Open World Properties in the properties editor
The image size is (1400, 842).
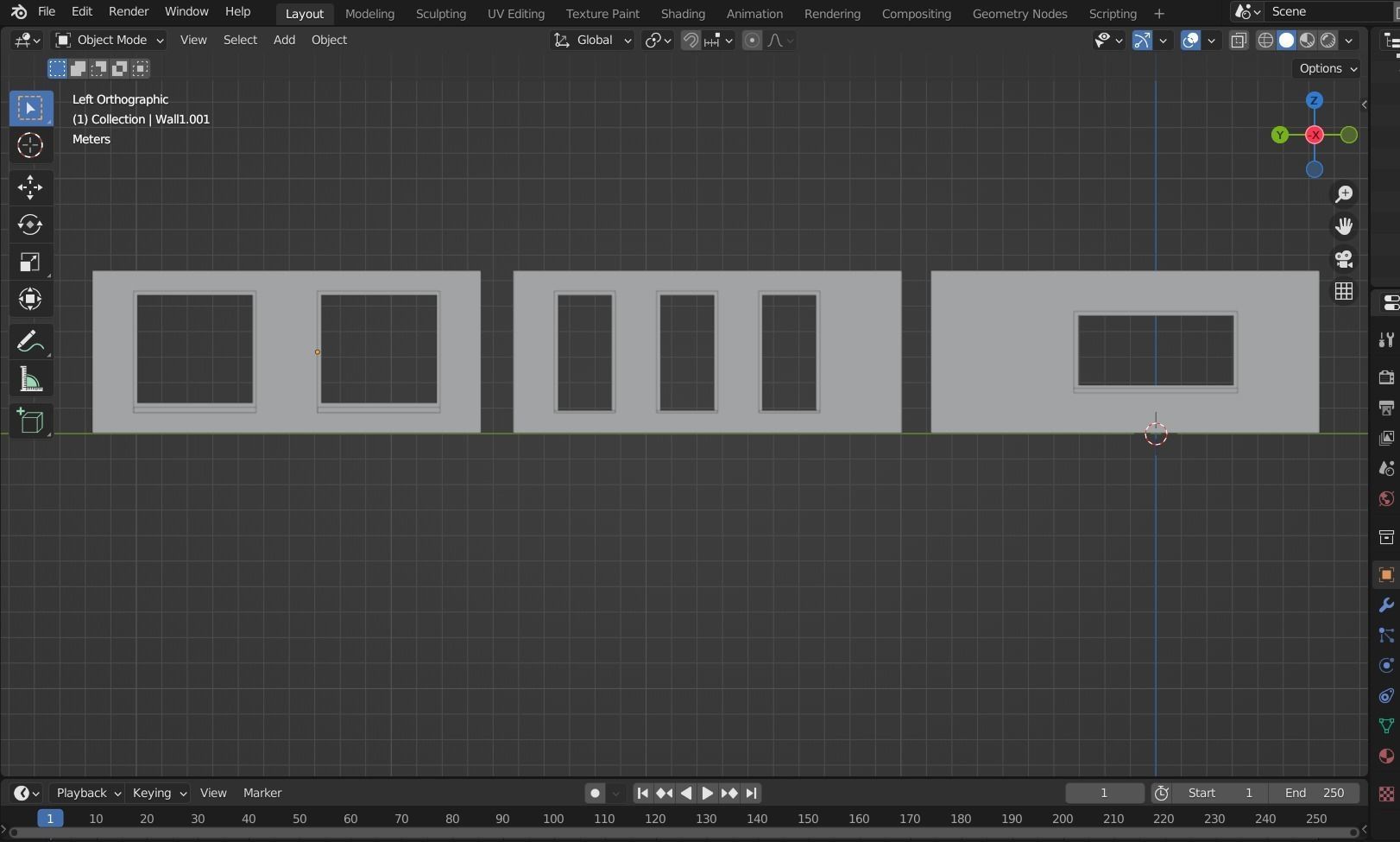coord(1385,498)
